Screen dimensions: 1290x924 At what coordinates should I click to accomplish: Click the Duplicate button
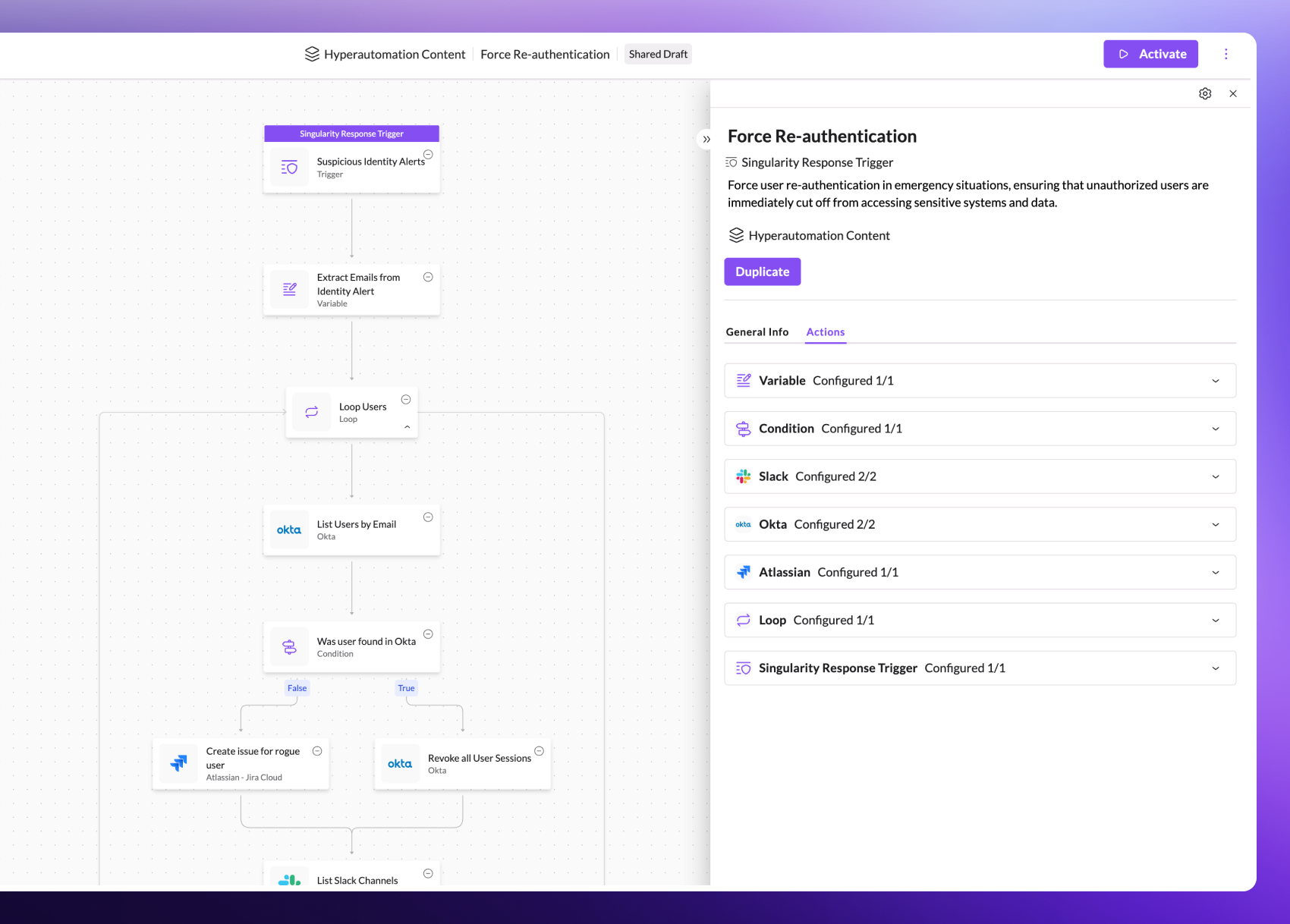pyautogui.click(x=762, y=272)
